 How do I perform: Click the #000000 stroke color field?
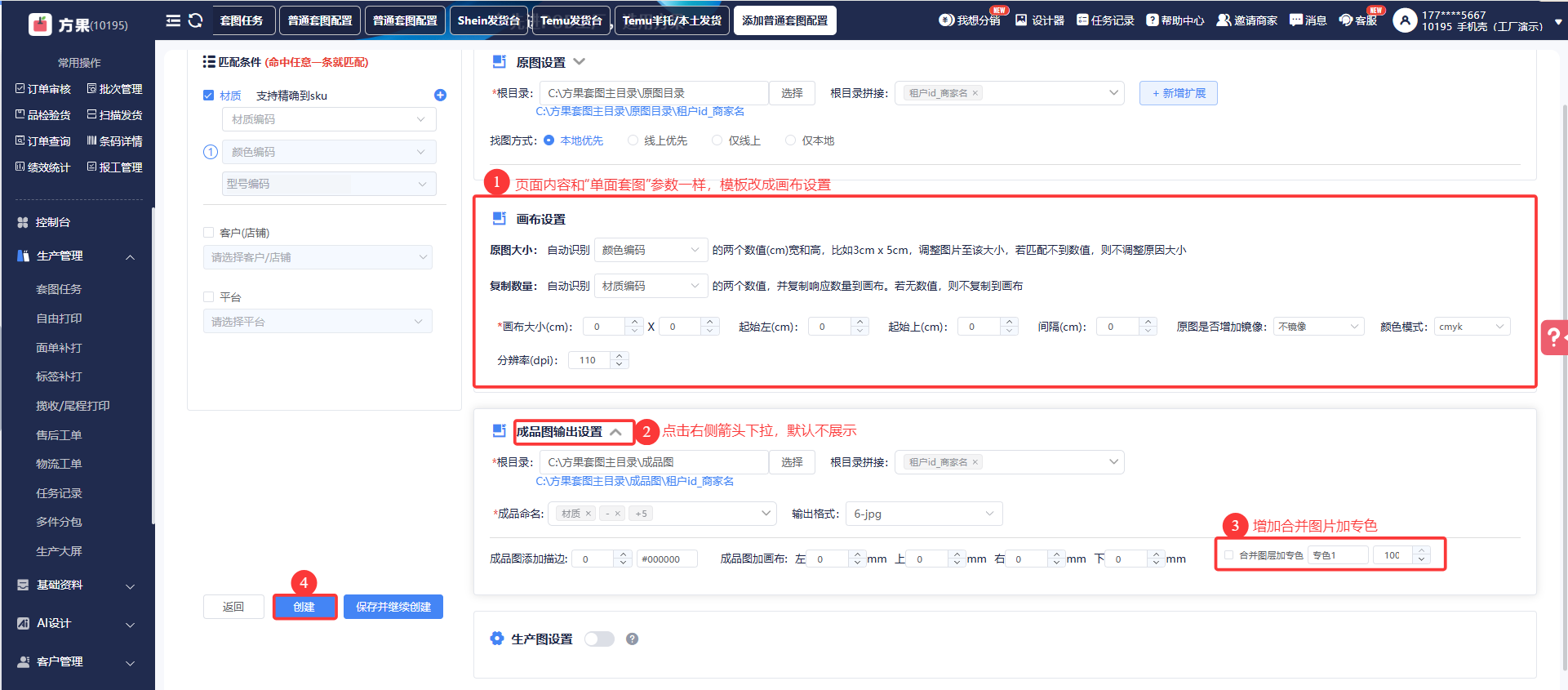click(666, 559)
